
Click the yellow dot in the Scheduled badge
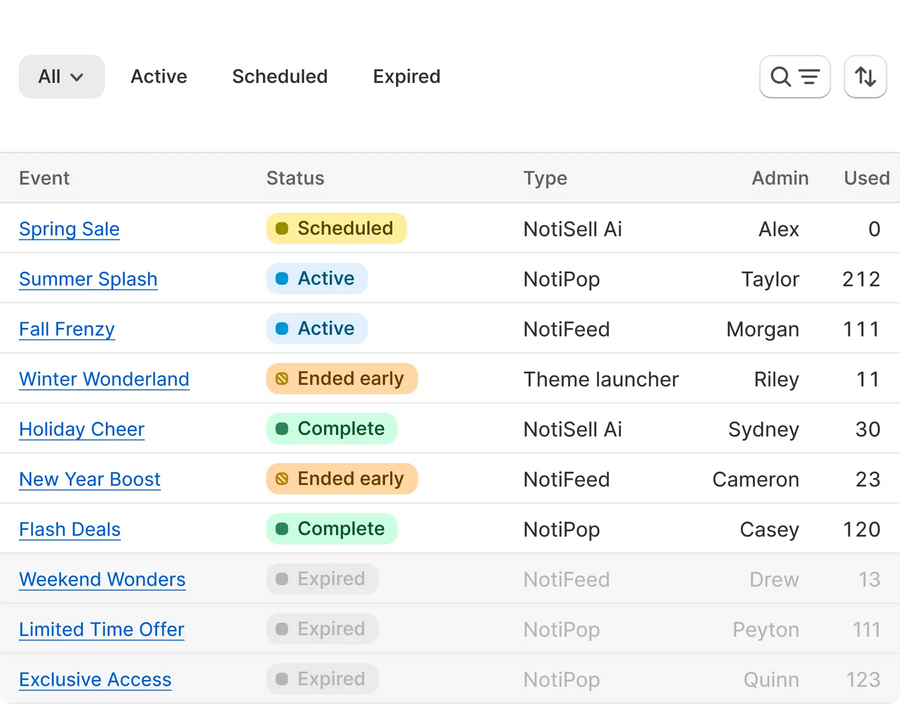coord(281,229)
